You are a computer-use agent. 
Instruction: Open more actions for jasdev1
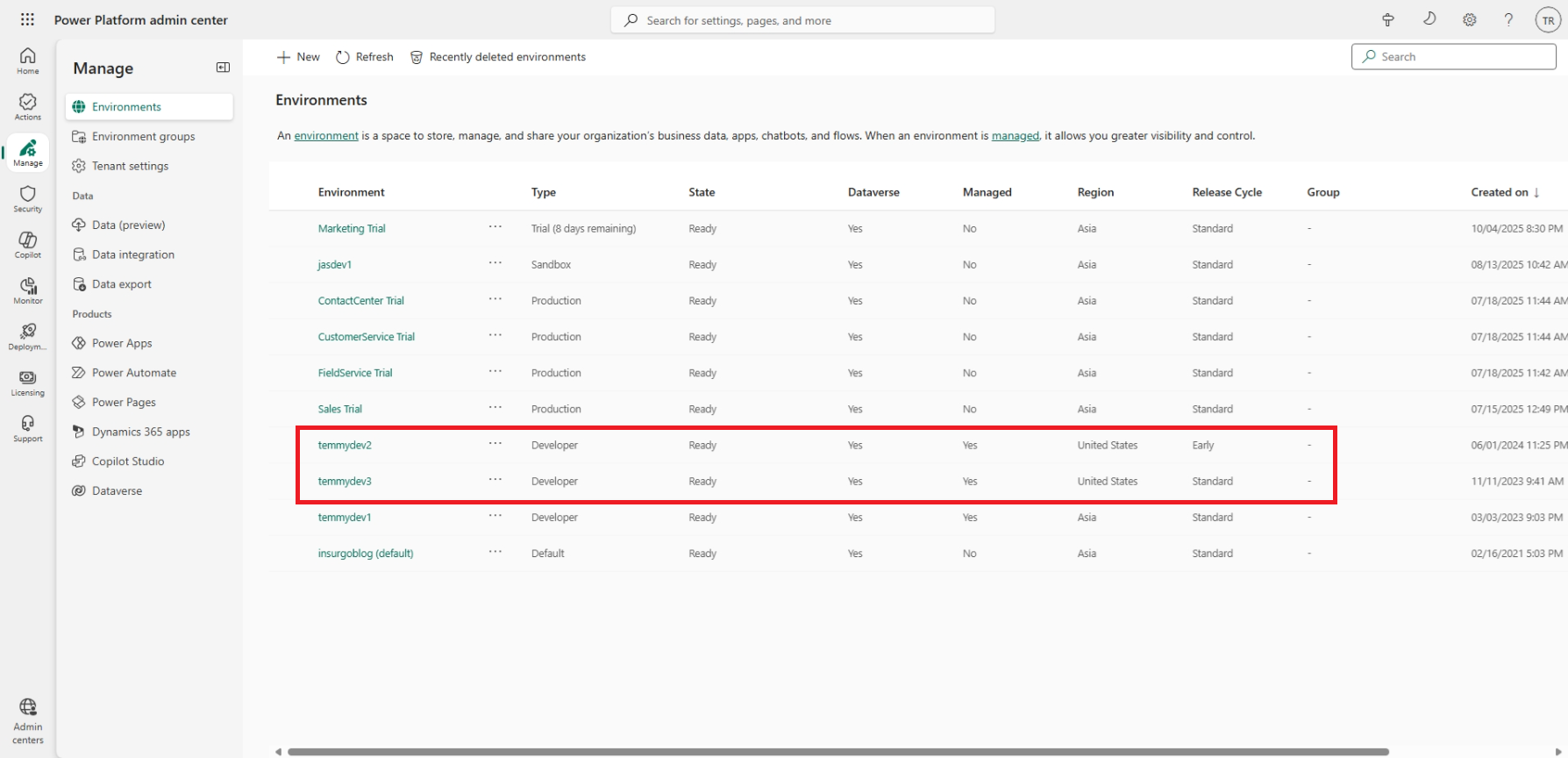click(x=495, y=263)
